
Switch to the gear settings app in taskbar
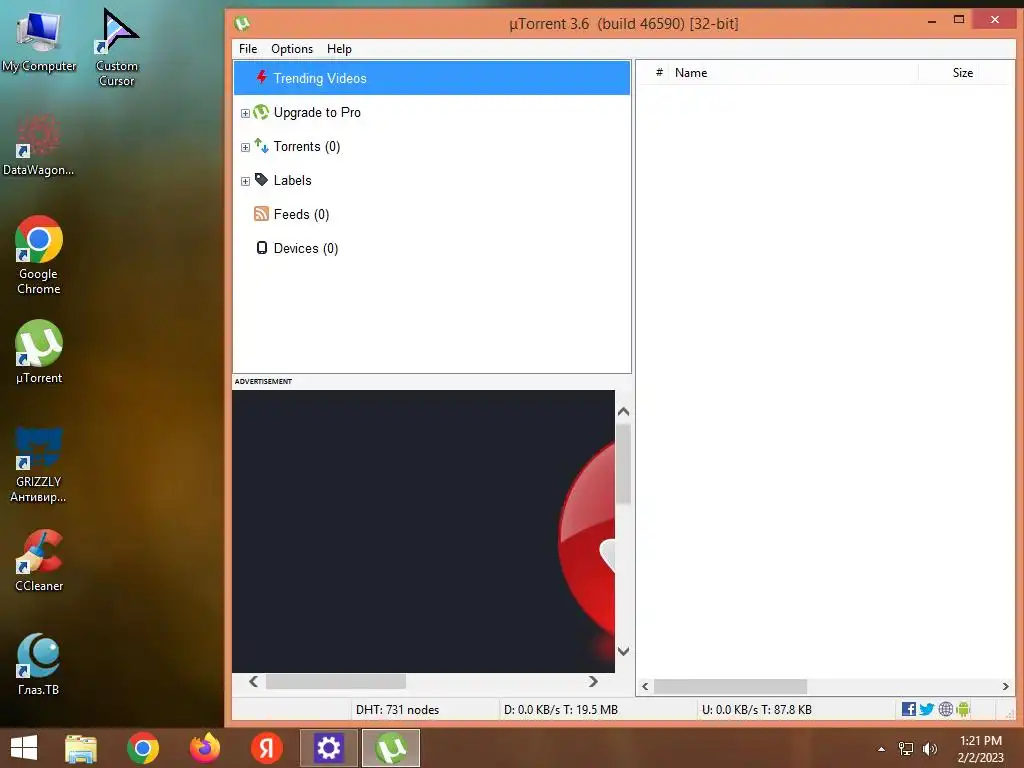tap(328, 748)
